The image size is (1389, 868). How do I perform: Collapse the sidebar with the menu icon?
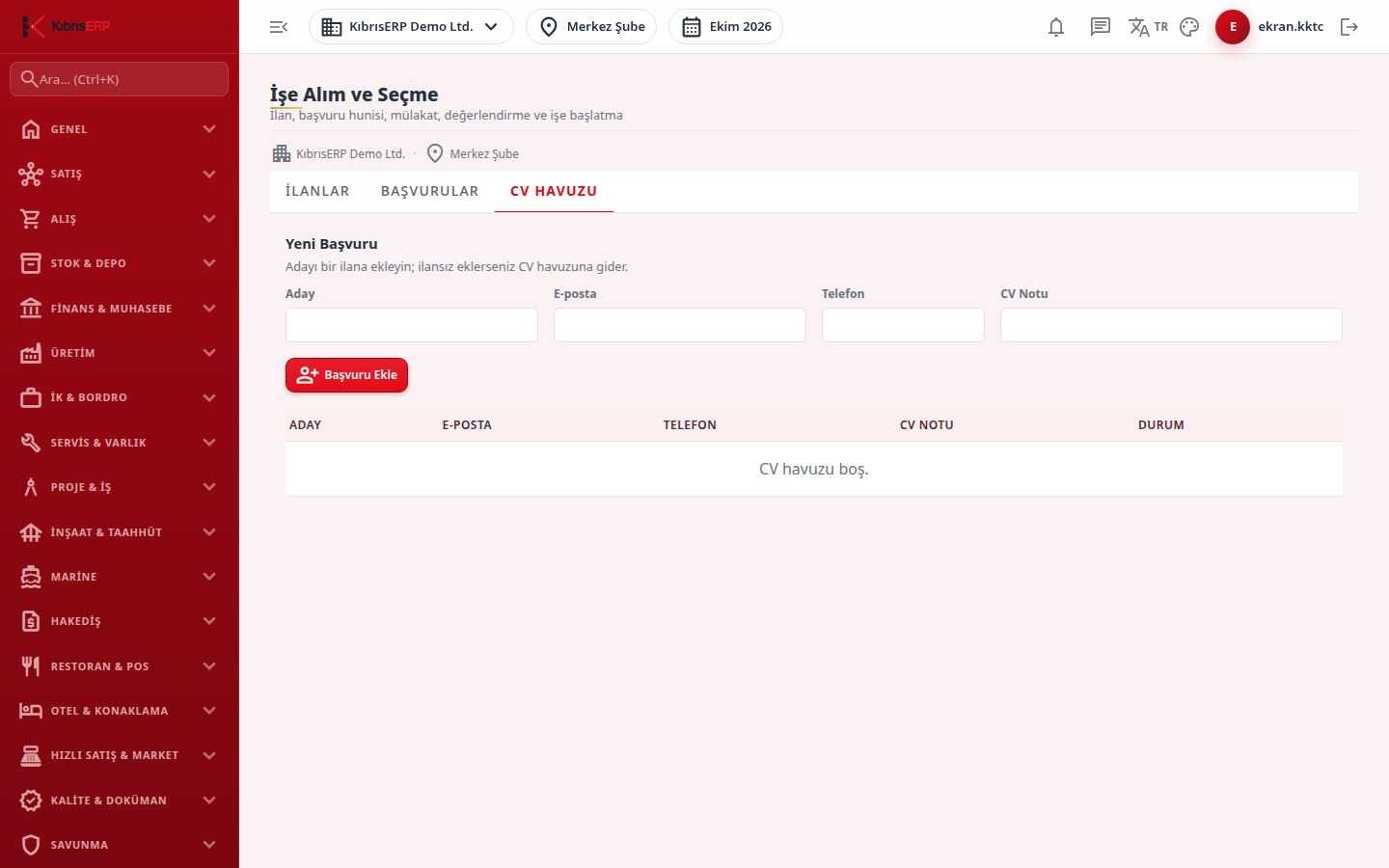point(279,27)
